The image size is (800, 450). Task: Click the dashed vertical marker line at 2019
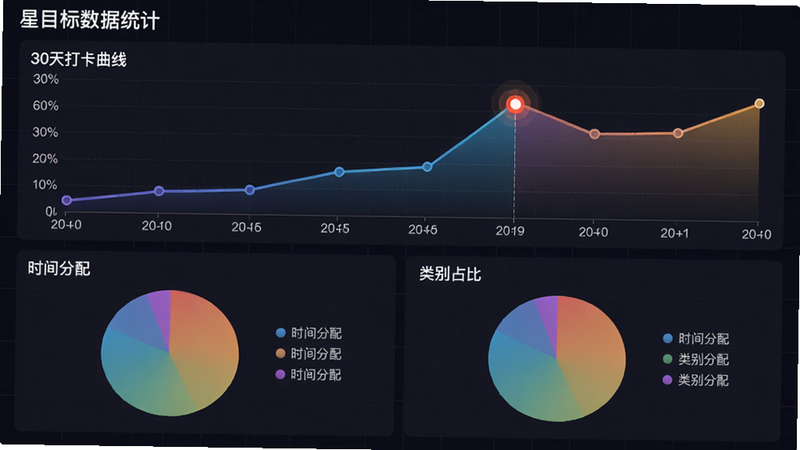point(514,167)
